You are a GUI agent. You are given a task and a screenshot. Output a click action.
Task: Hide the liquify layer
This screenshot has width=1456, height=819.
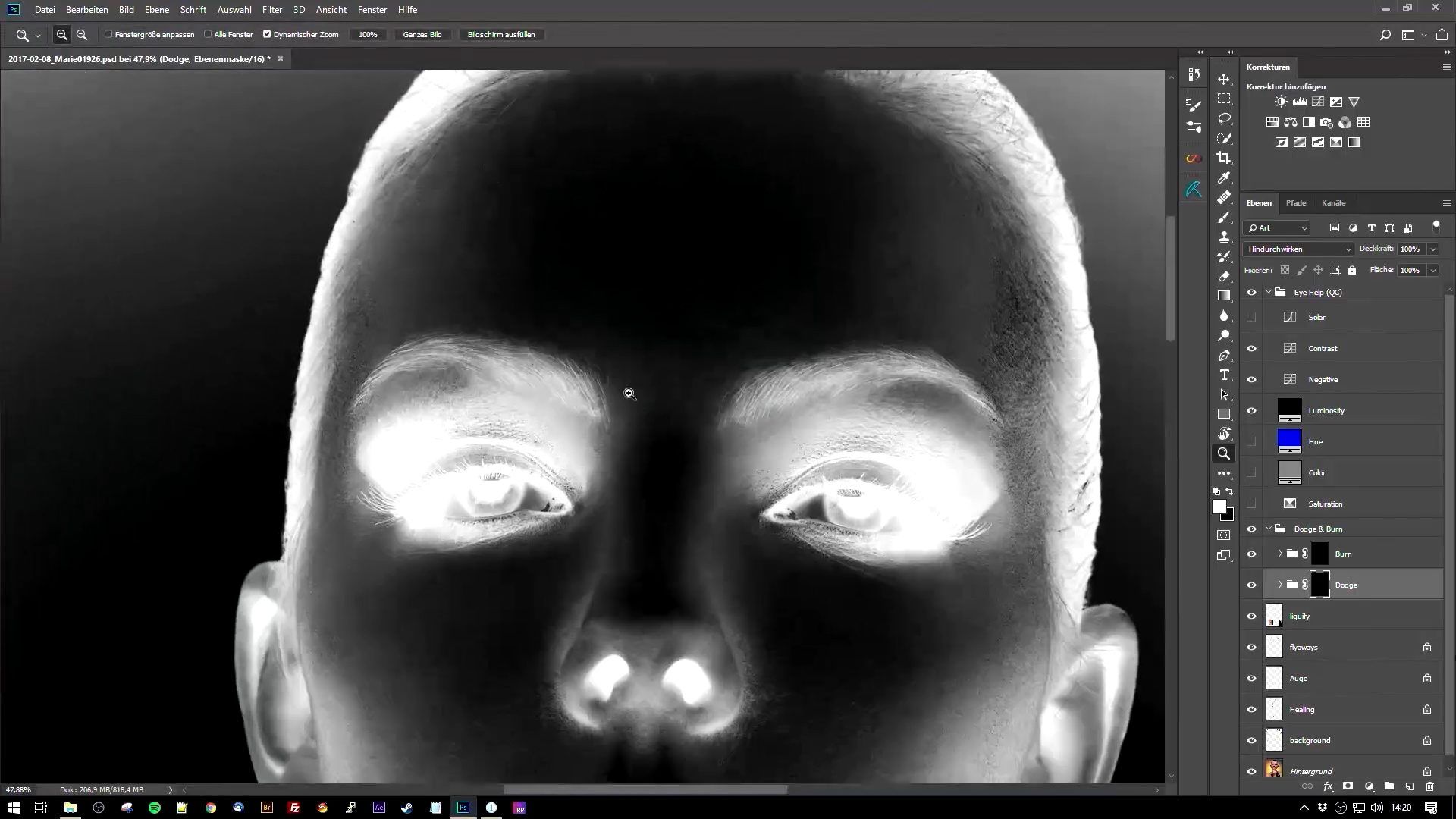pyautogui.click(x=1251, y=616)
